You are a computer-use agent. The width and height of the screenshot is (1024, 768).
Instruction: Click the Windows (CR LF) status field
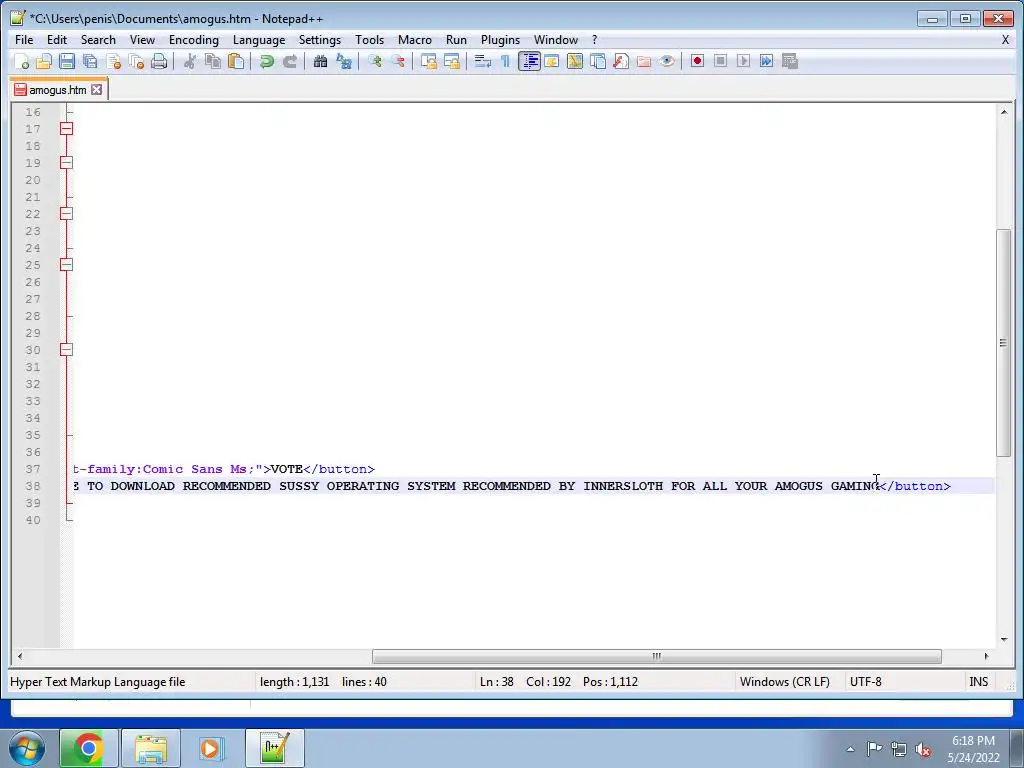(x=784, y=682)
